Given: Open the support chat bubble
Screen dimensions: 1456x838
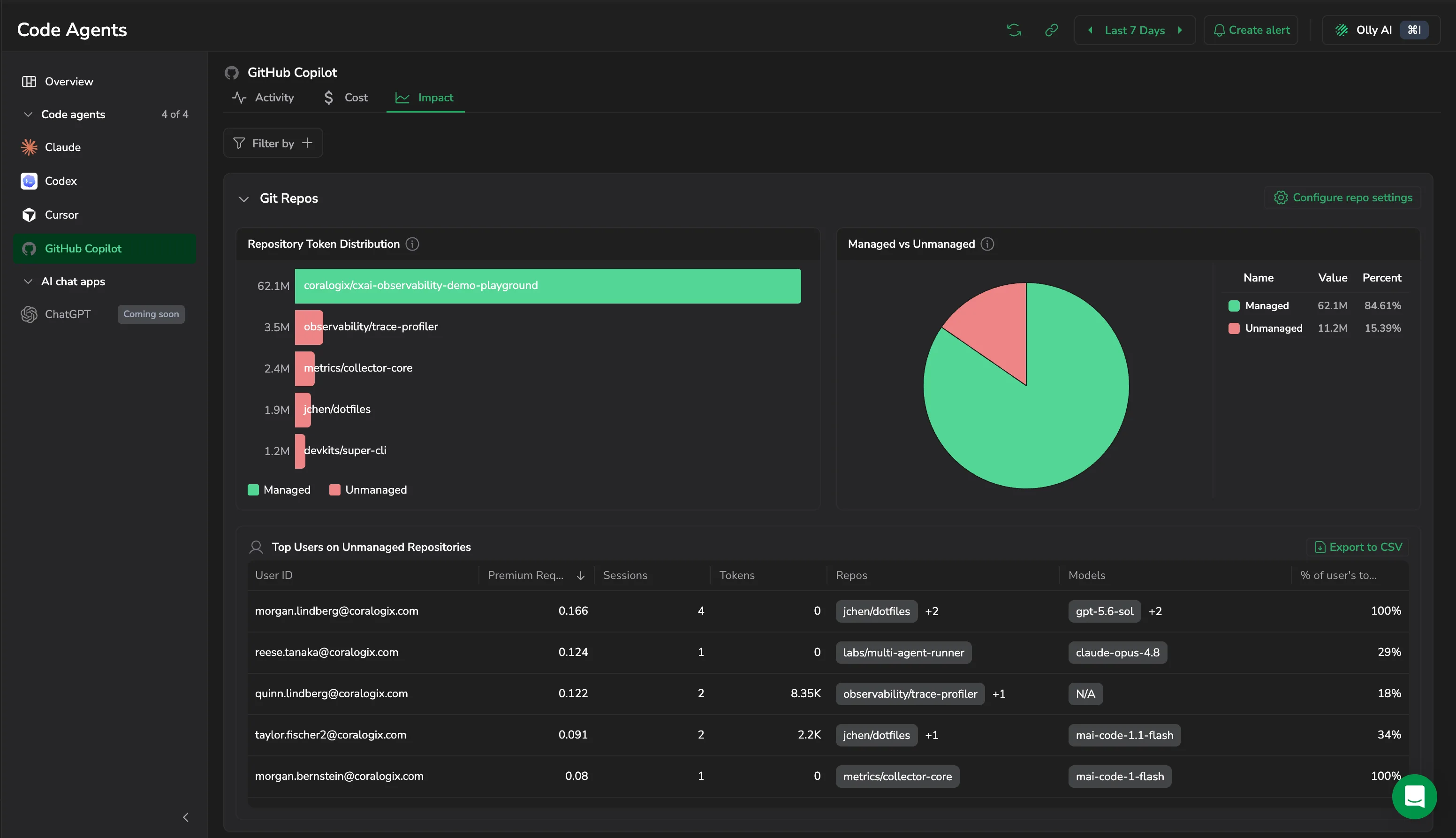Looking at the screenshot, I should (1414, 797).
